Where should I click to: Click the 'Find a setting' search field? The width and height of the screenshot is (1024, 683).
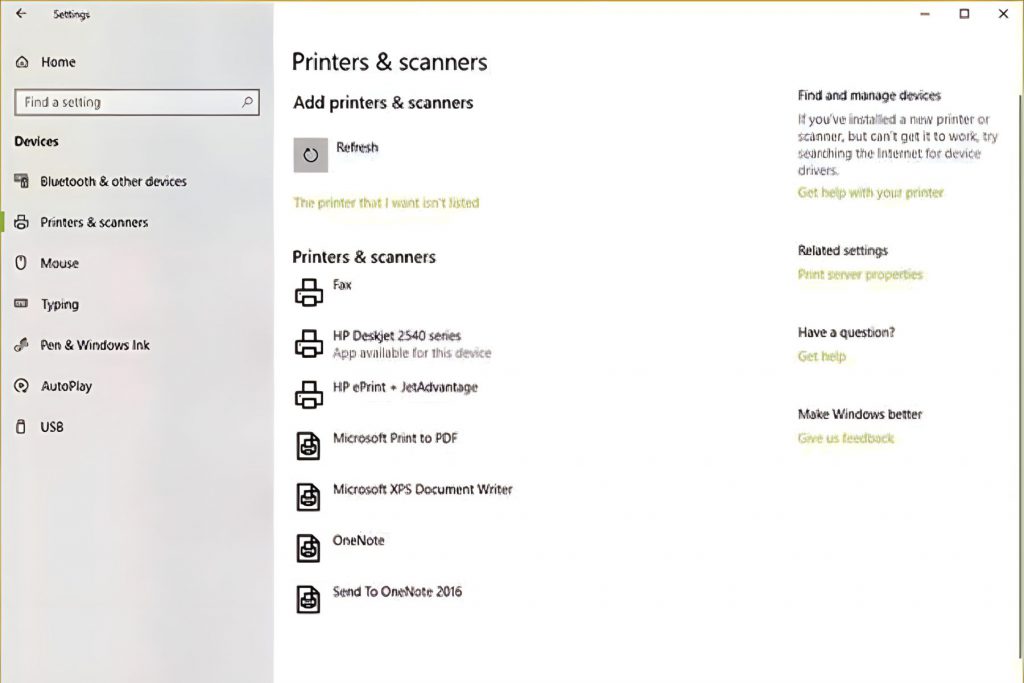tap(125, 102)
